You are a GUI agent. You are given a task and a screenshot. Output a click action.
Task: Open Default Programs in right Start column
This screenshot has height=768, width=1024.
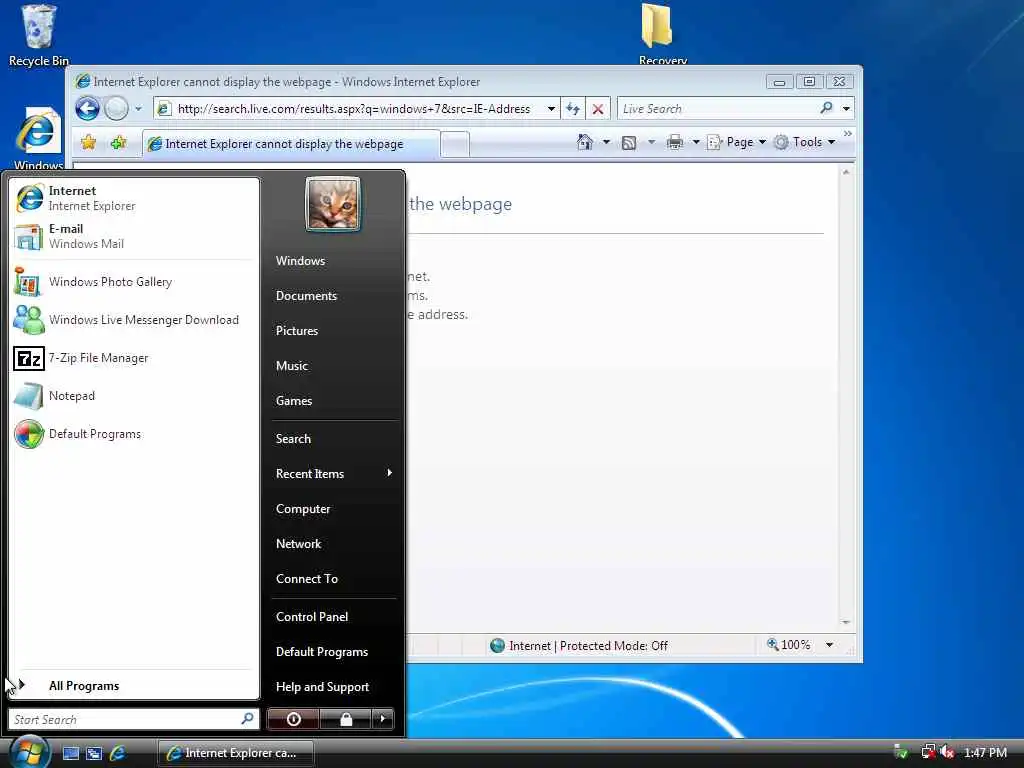point(322,652)
